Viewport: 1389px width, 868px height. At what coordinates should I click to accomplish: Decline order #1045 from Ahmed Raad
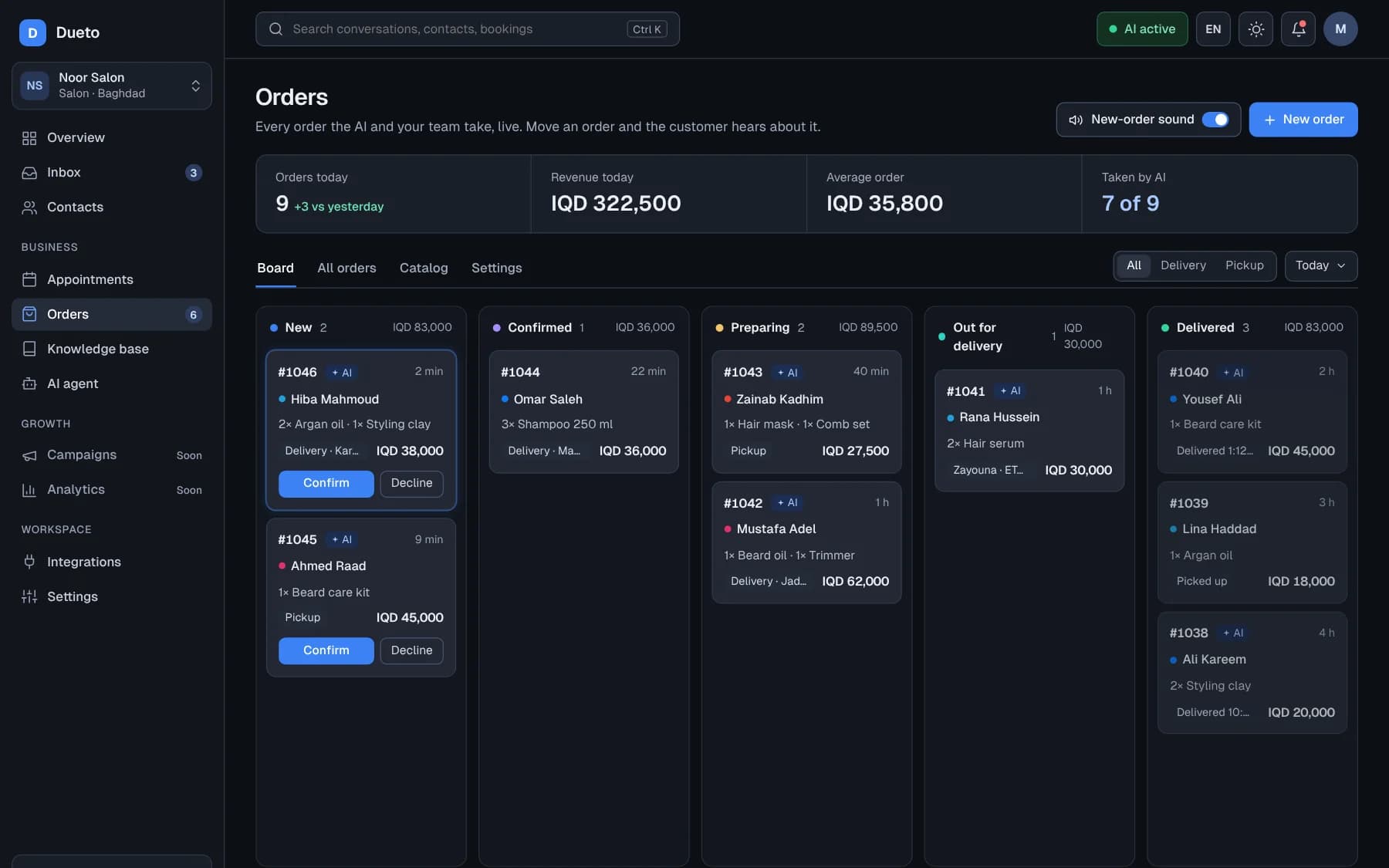point(411,650)
